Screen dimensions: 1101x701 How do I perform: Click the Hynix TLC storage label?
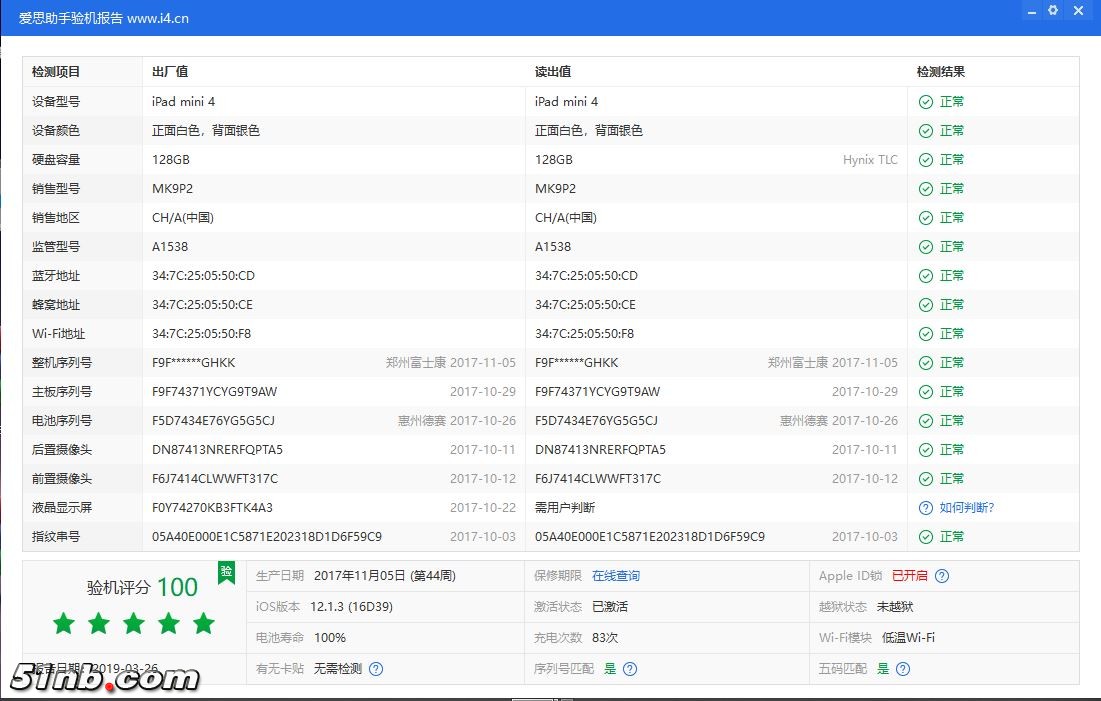pyautogui.click(x=870, y=160)
